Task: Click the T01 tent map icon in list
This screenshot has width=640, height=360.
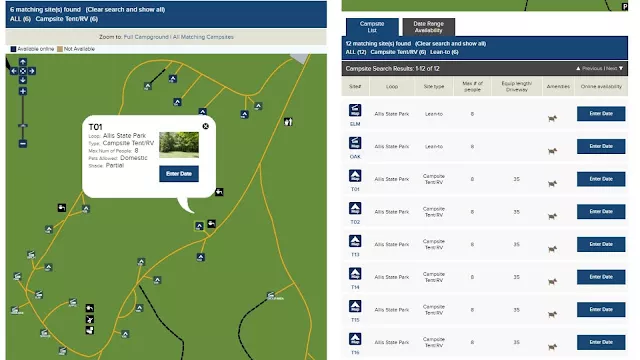Action: coord(355,176)
